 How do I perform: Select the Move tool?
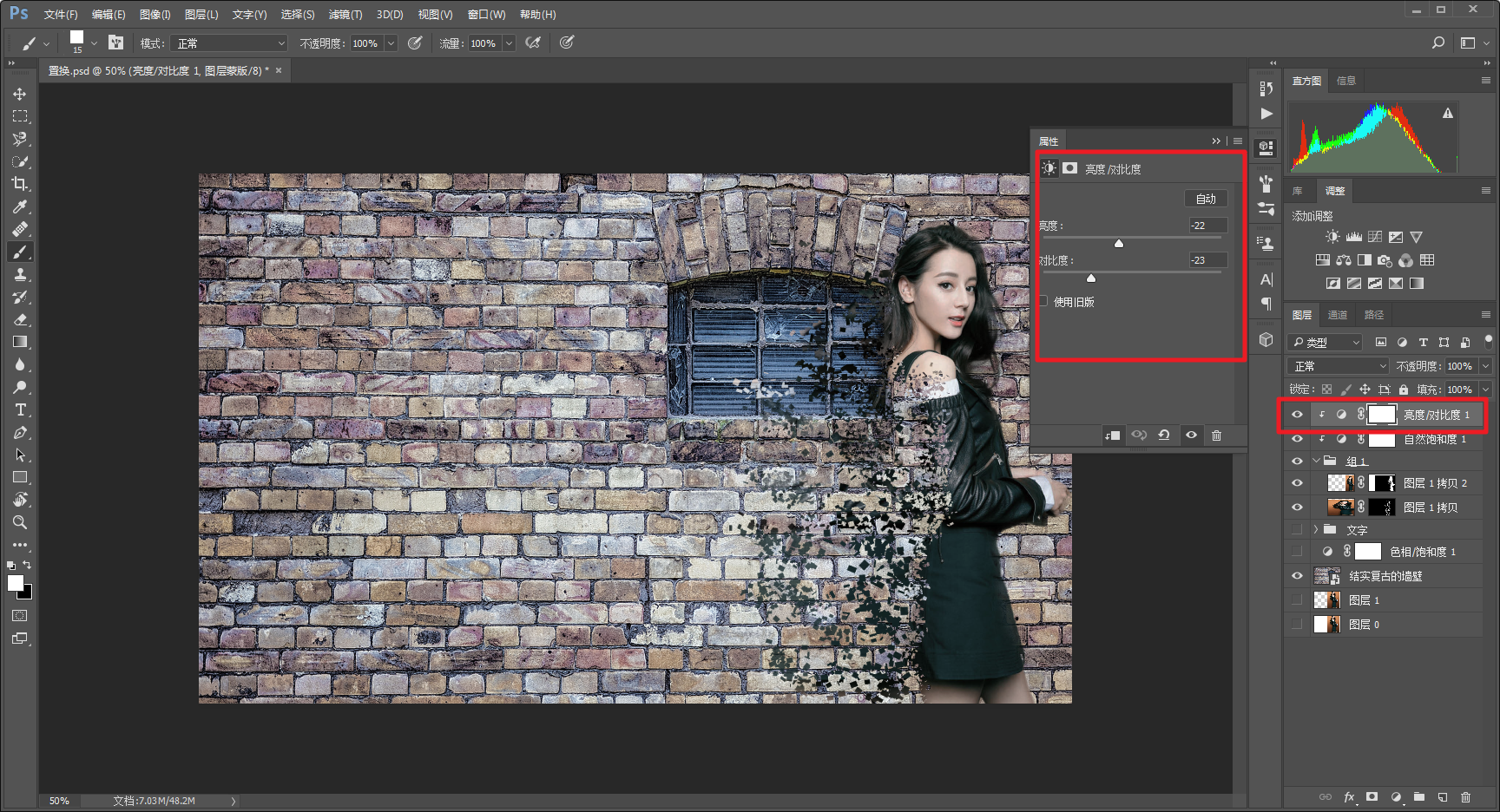click(x=19, y=94)
